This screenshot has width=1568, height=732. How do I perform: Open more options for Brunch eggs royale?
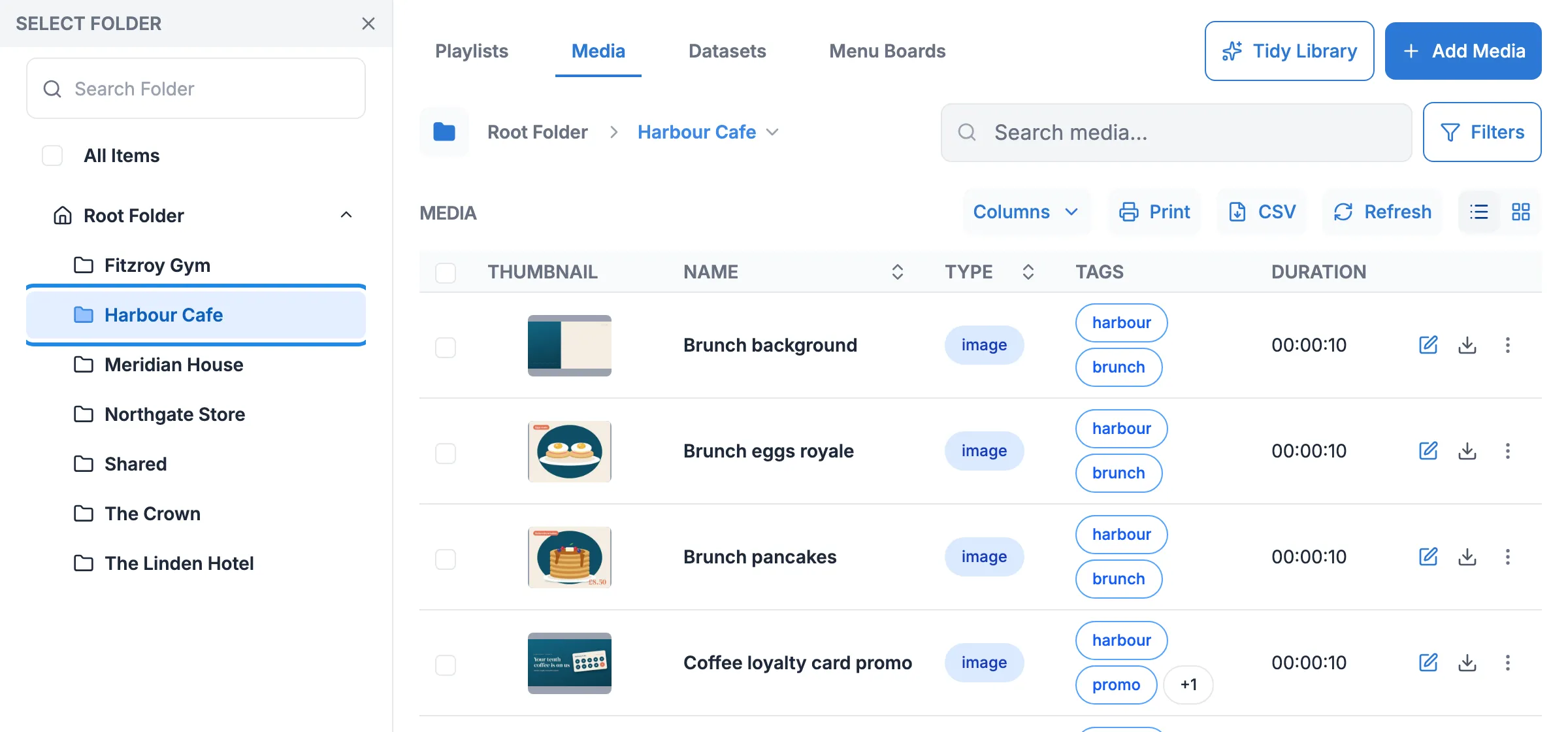click(1508, 451)
